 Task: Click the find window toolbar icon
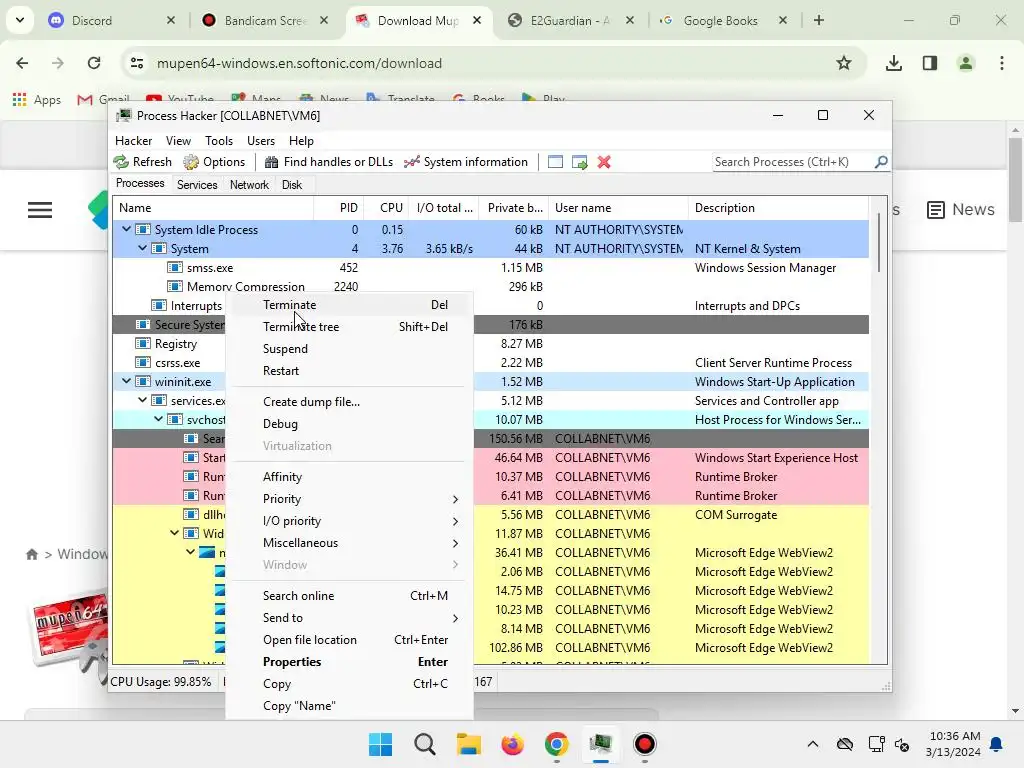click(x=555, y=162)
